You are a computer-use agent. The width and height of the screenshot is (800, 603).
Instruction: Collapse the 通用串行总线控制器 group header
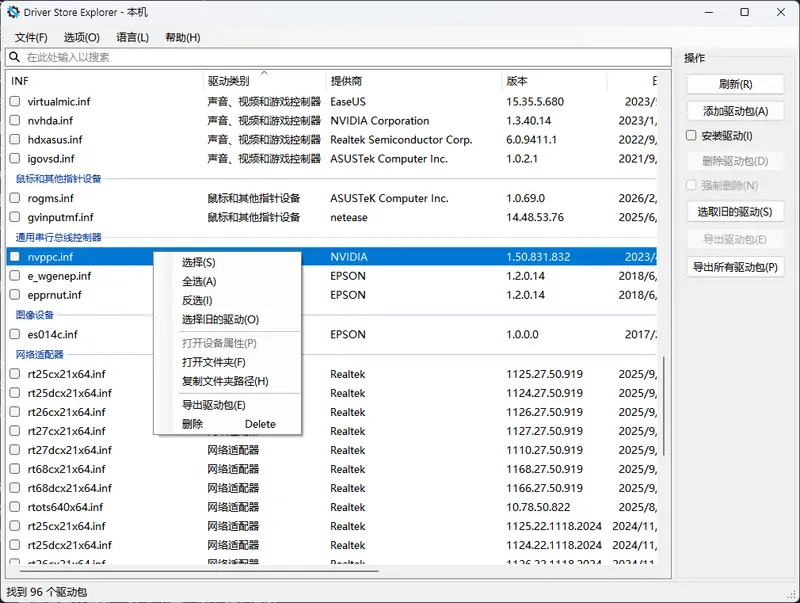point(59,237)
